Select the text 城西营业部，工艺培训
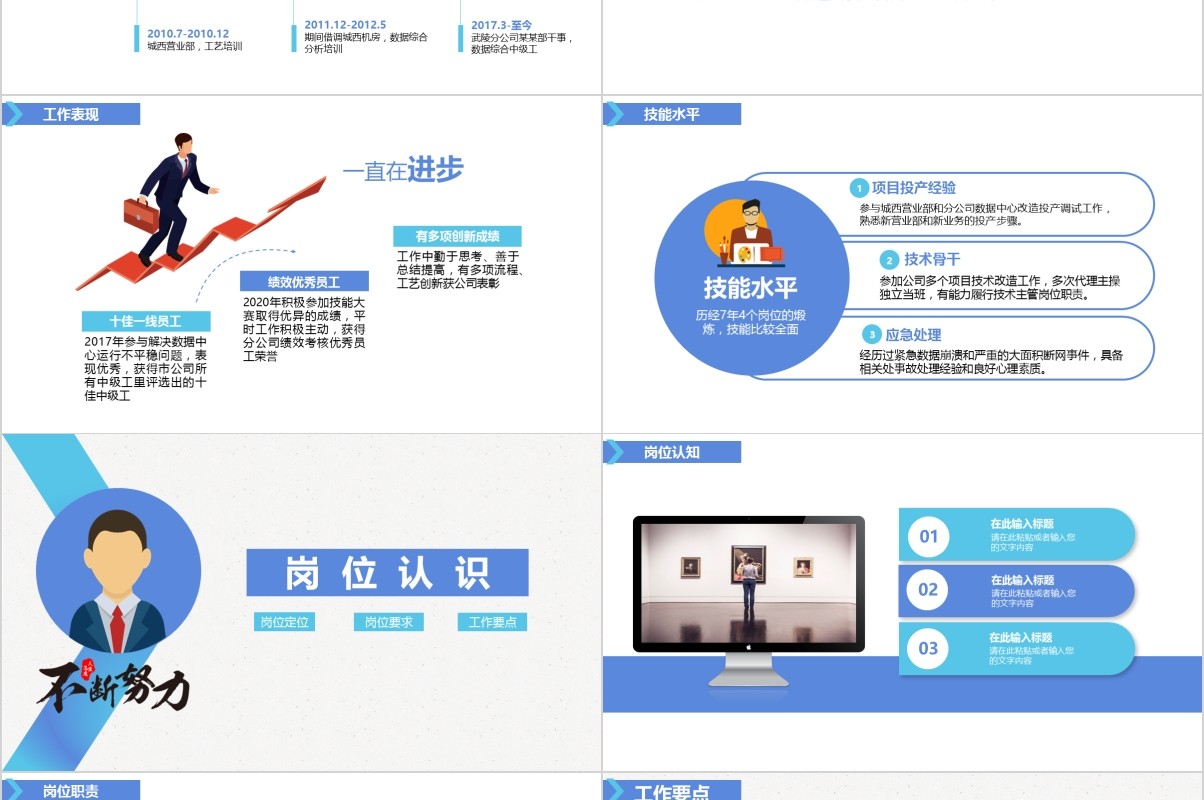The width and height of the screenshot is (1204, 800). coord(195,46)
